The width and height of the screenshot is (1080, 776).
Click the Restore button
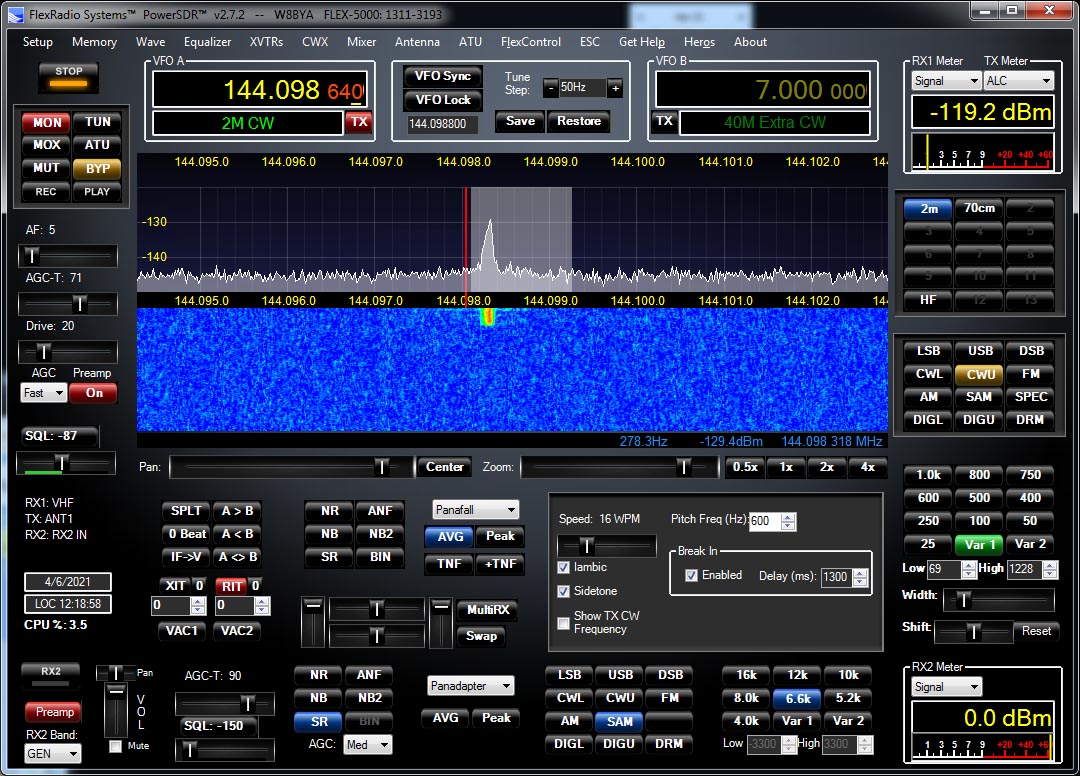tap(579, 121)
